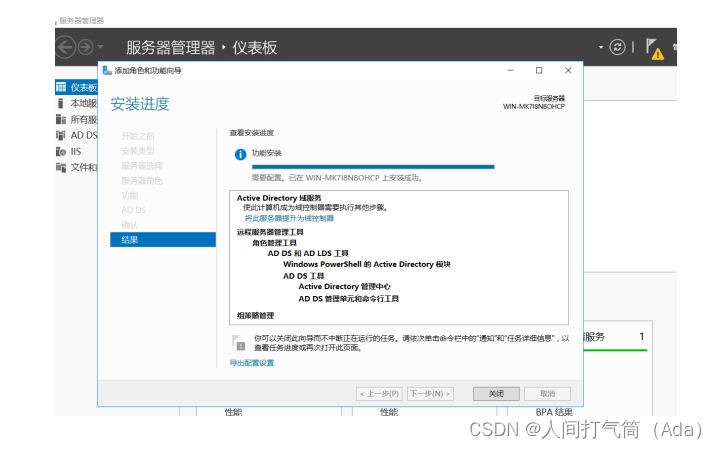Image resolution: width=717 pixels, height=449 pixels.
Task: Click 'BPA 结果' in the dashboard tile
Action: tap(554, 412)
